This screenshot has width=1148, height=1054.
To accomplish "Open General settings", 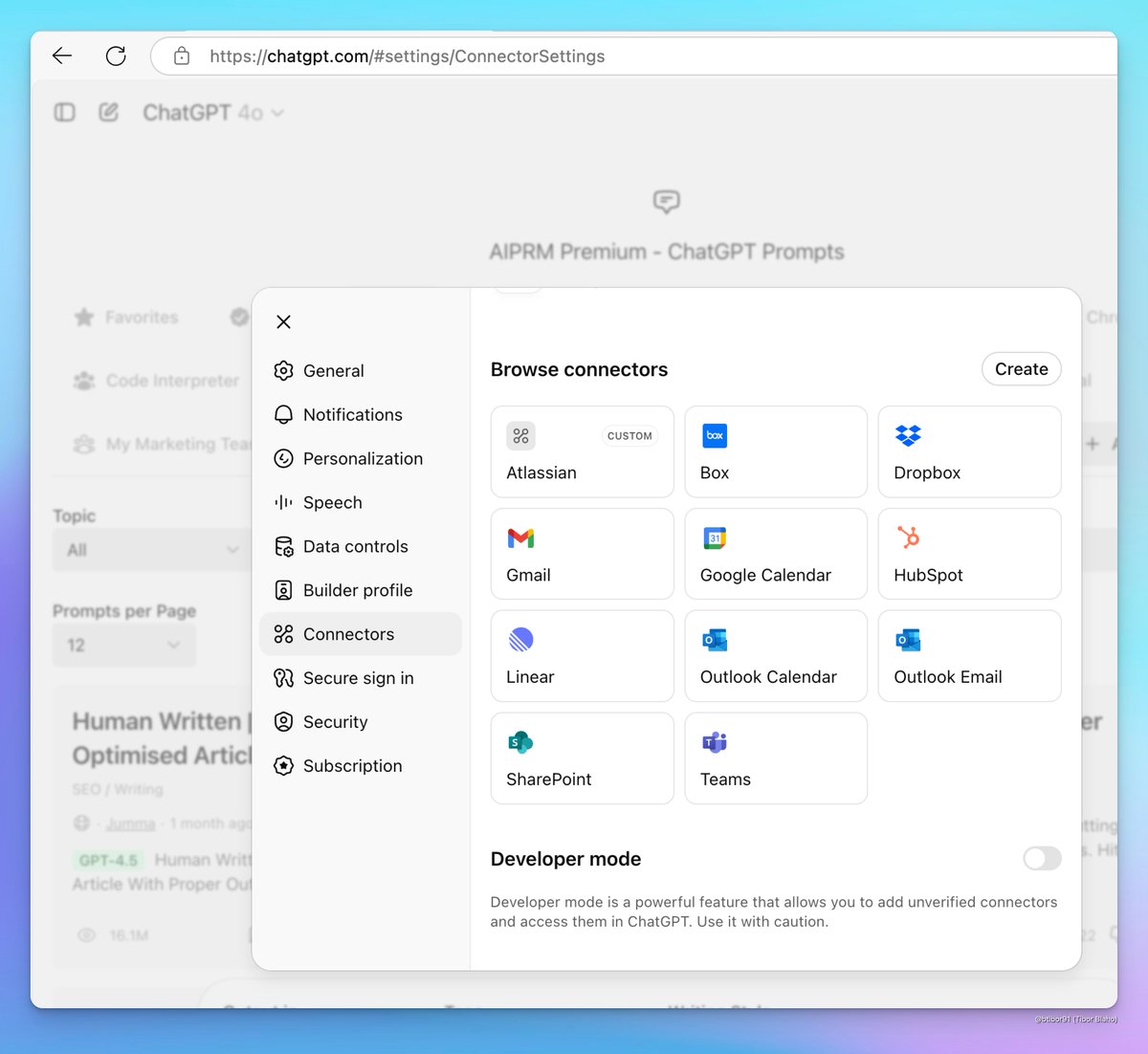I will click(361, 371).
